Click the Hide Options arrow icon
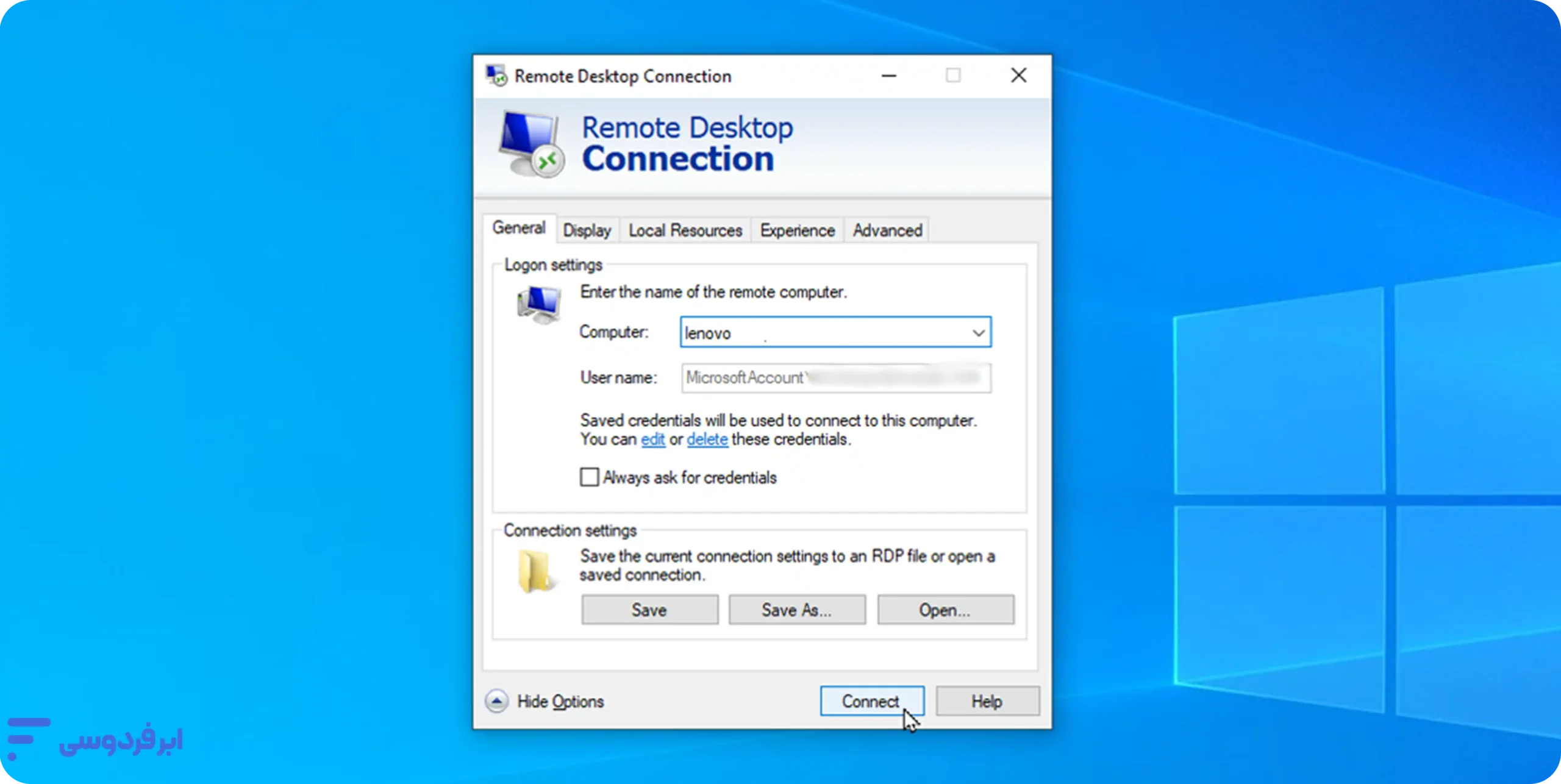The image size is (1561, 784). (x=497, y=701)
